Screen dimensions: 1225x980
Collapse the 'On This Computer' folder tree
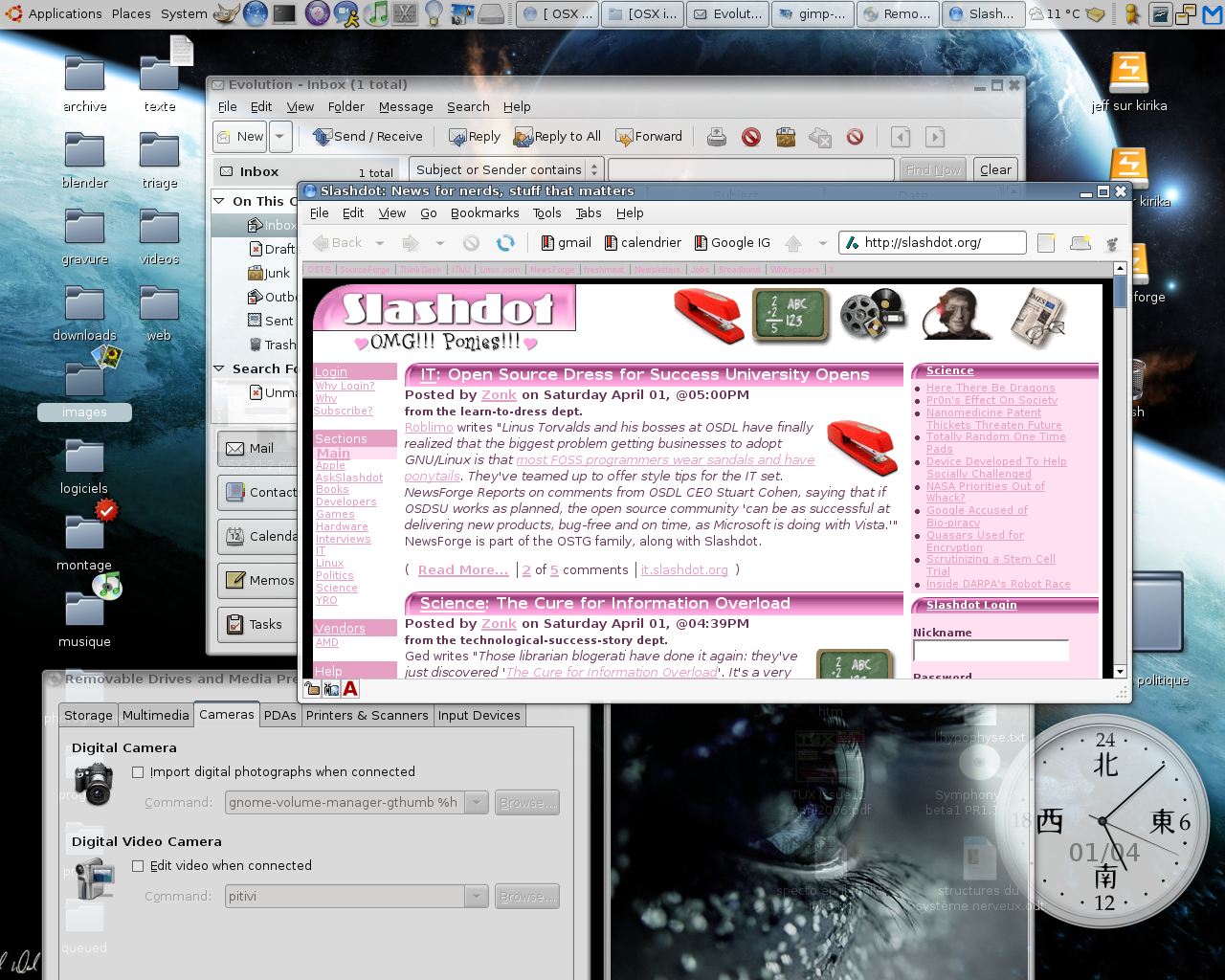218,201
